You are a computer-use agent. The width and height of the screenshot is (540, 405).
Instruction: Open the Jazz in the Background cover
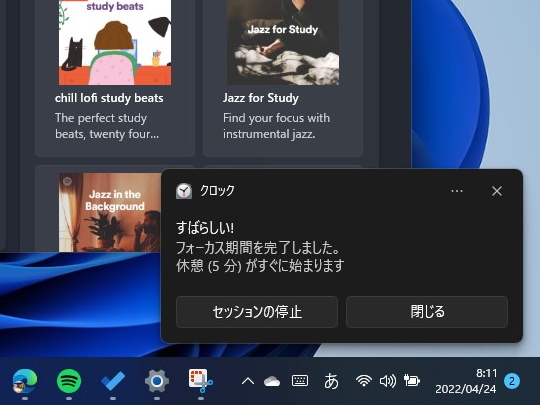(110, 212)
